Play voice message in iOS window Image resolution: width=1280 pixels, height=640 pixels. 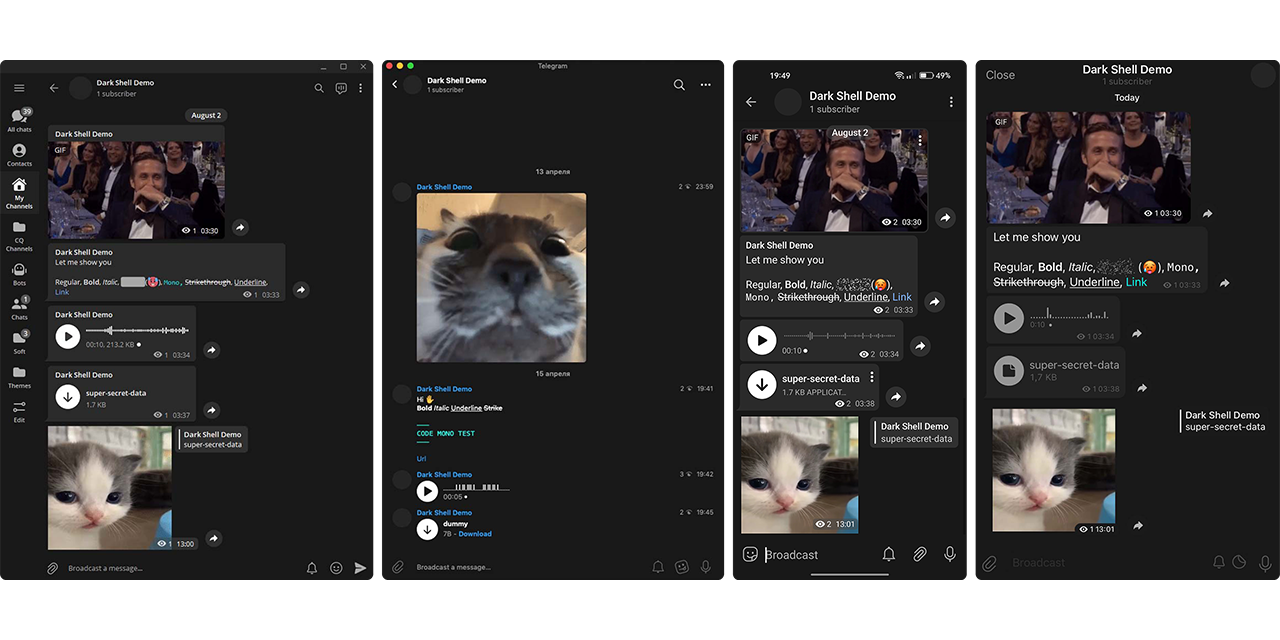click(1008, 319)
